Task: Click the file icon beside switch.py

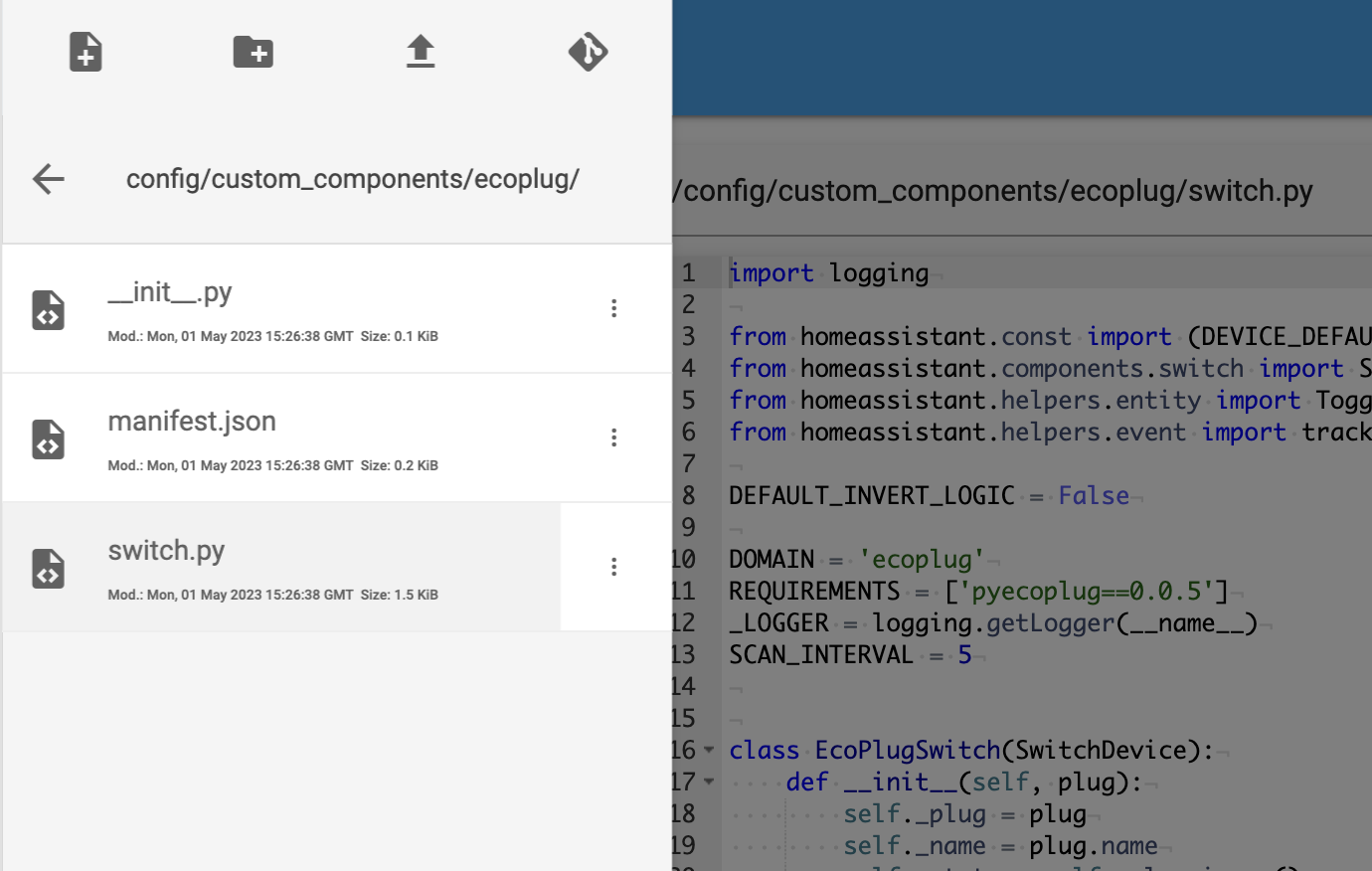Action: (48, 568)
